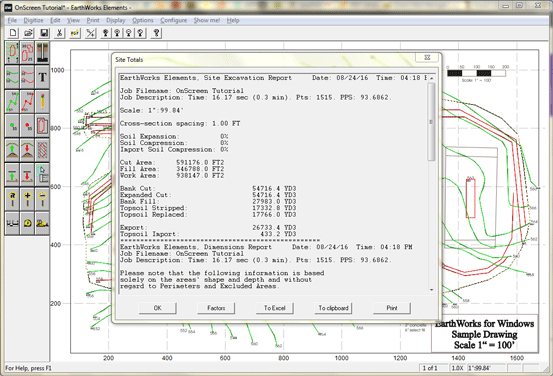Image resolution: width=553 pixels, height=376 pixels.
Task: Select the Text 'T' tool
Action: 42,77
